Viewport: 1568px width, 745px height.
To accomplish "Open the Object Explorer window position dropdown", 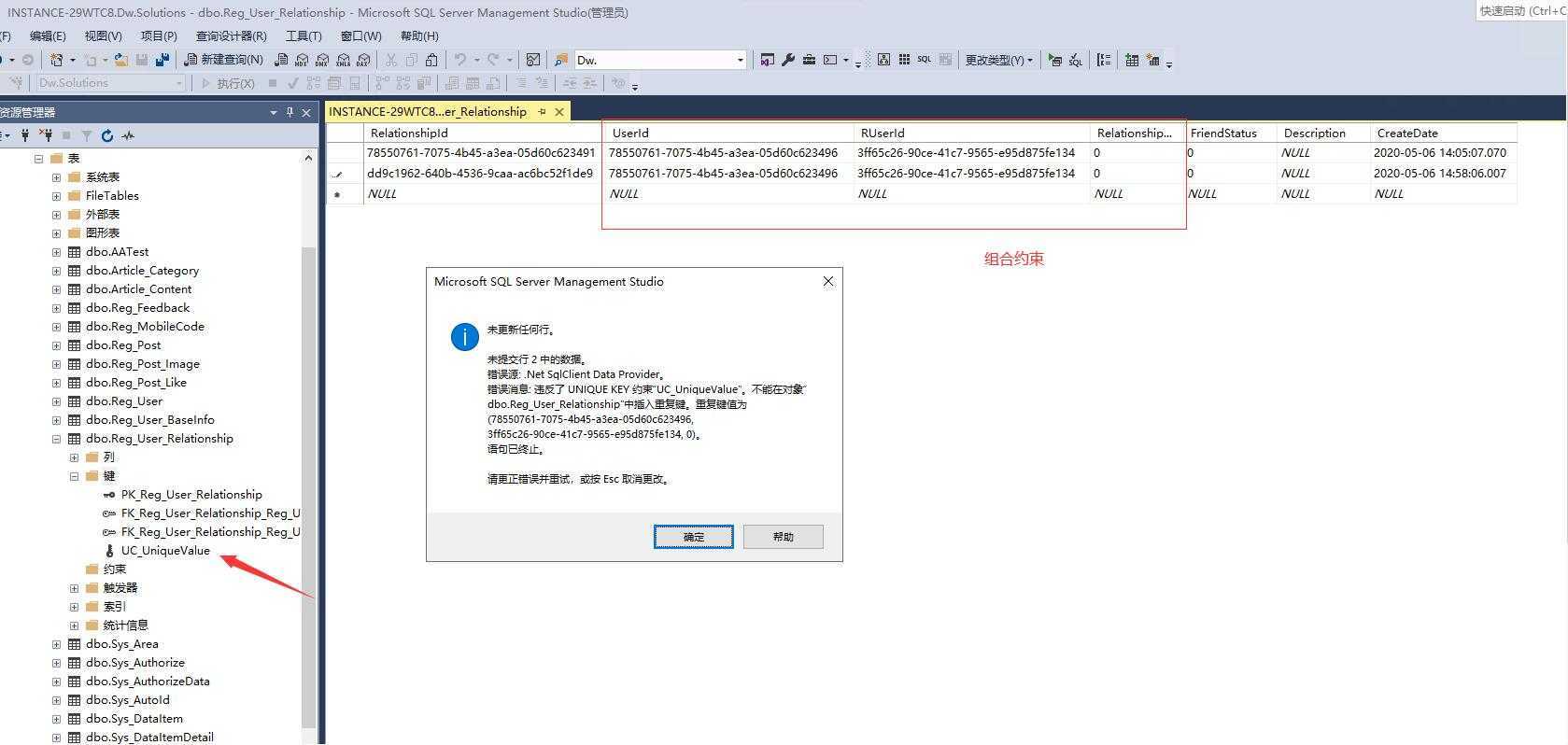I will [274, 112].
